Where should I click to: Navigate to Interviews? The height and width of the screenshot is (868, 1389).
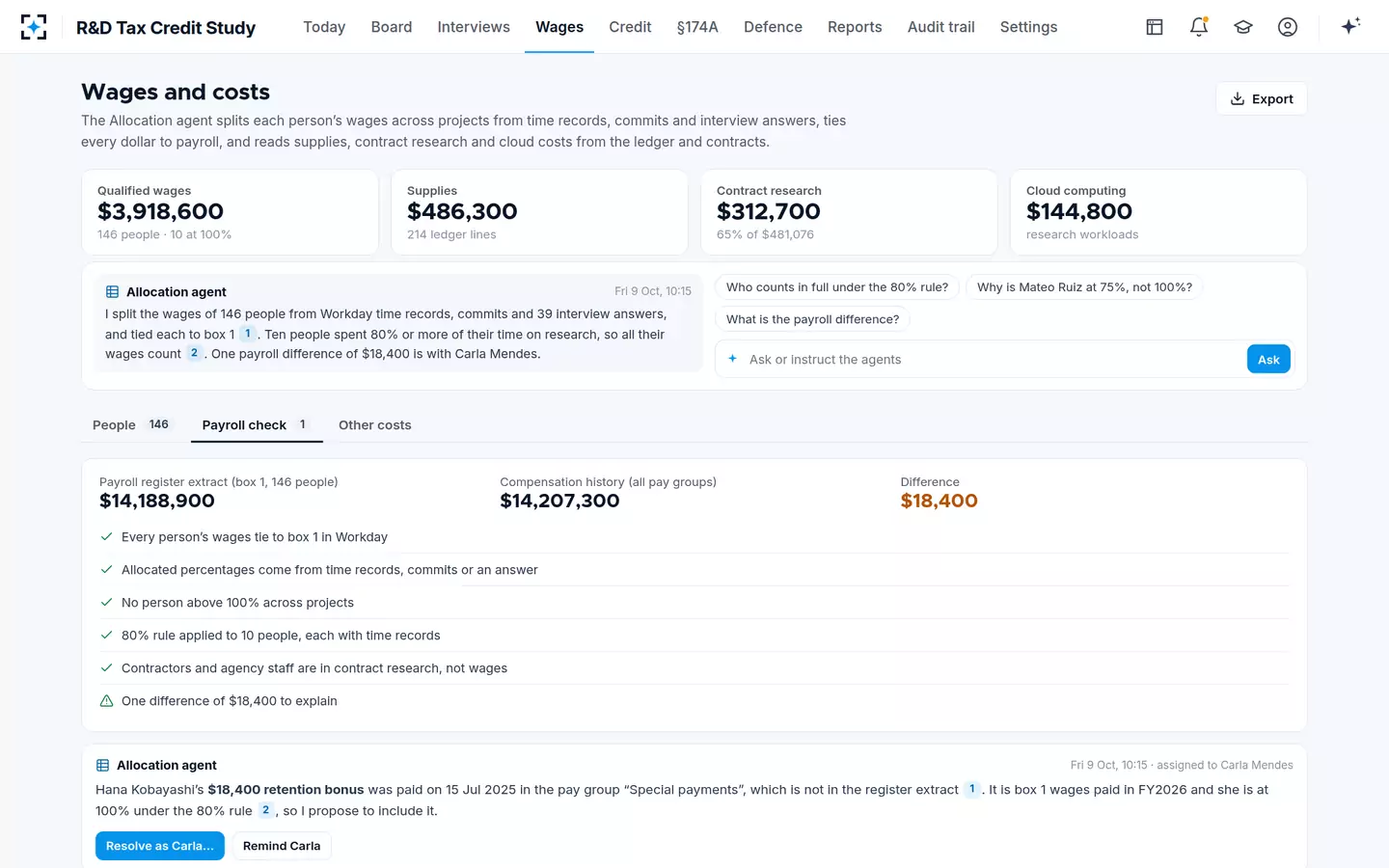pyautogui.click(x=474, y=27)
